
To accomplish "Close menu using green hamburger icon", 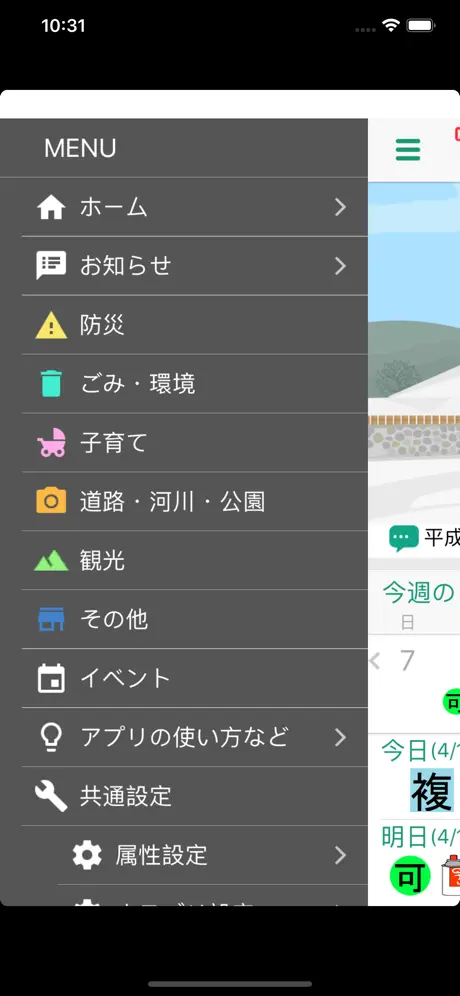I will [408, 149].
